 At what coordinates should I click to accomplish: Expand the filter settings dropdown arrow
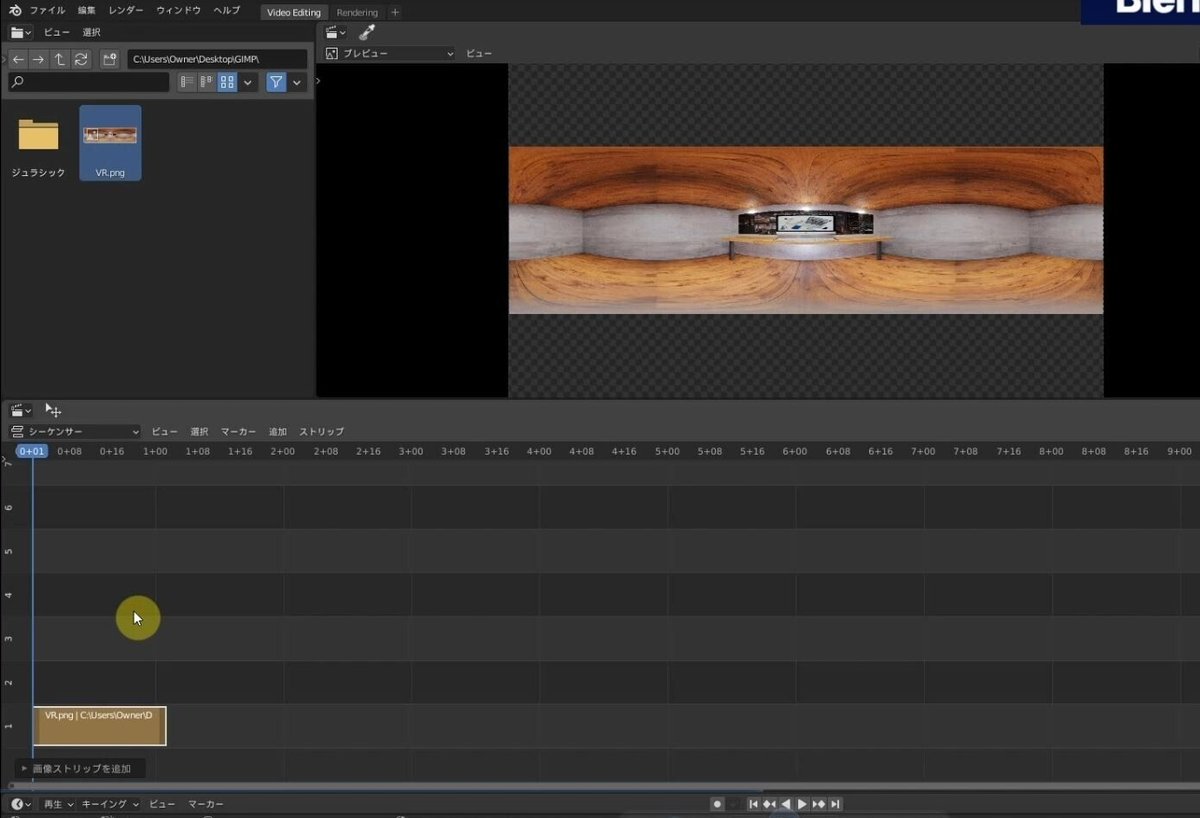pyautogui.click(x=297, y=82)
